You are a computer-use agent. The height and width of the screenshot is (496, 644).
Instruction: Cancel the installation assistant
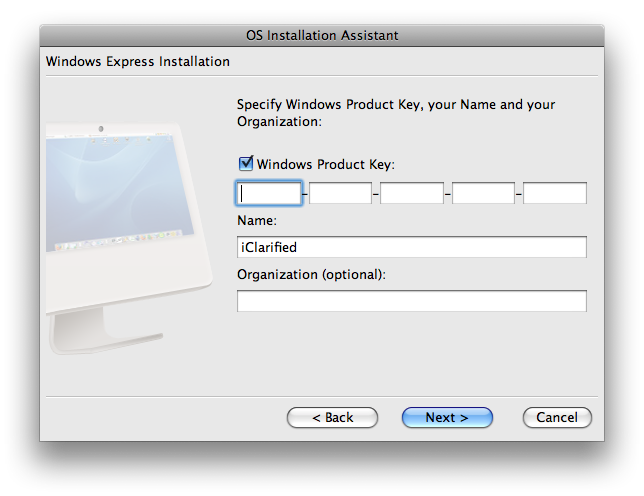point(557,417)
